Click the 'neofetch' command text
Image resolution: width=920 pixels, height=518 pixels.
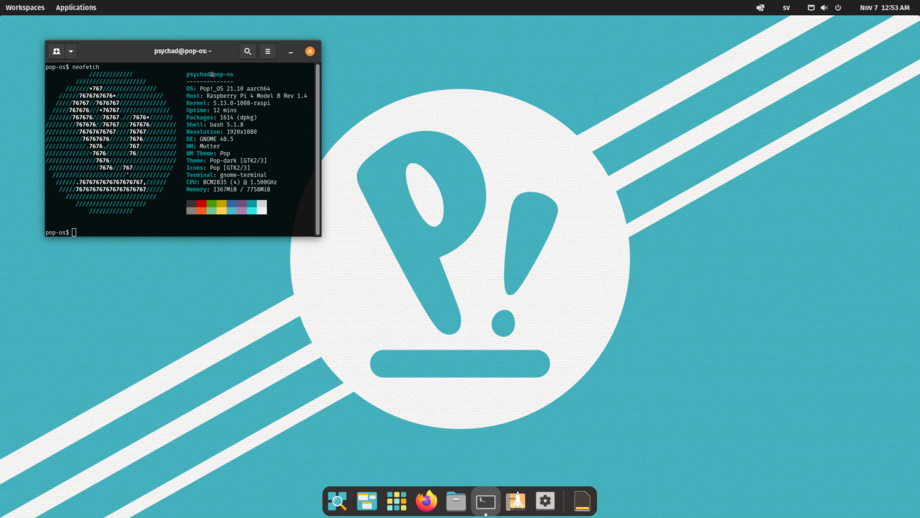click(86, 67)
